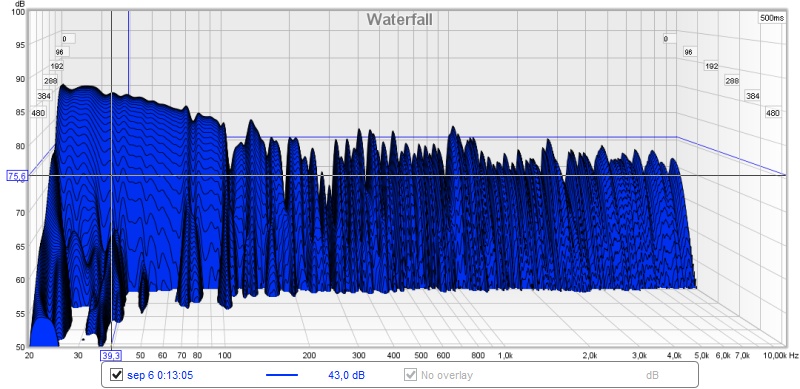Click the Waterfall graph title
The image size is (800, 389).
pos(399,19)
